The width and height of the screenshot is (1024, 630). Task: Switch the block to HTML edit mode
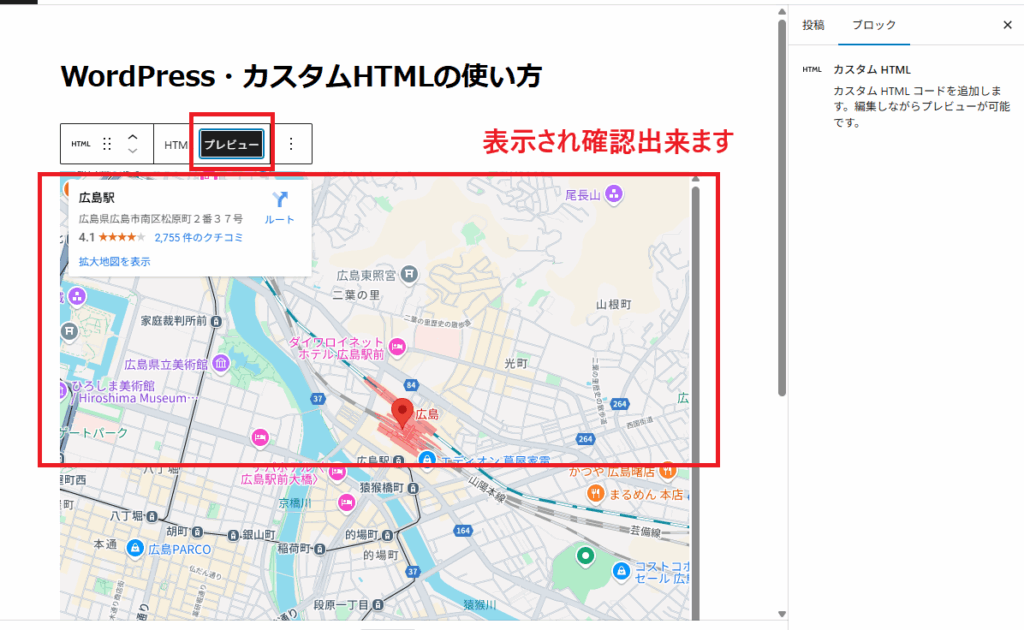pos(176,144)
